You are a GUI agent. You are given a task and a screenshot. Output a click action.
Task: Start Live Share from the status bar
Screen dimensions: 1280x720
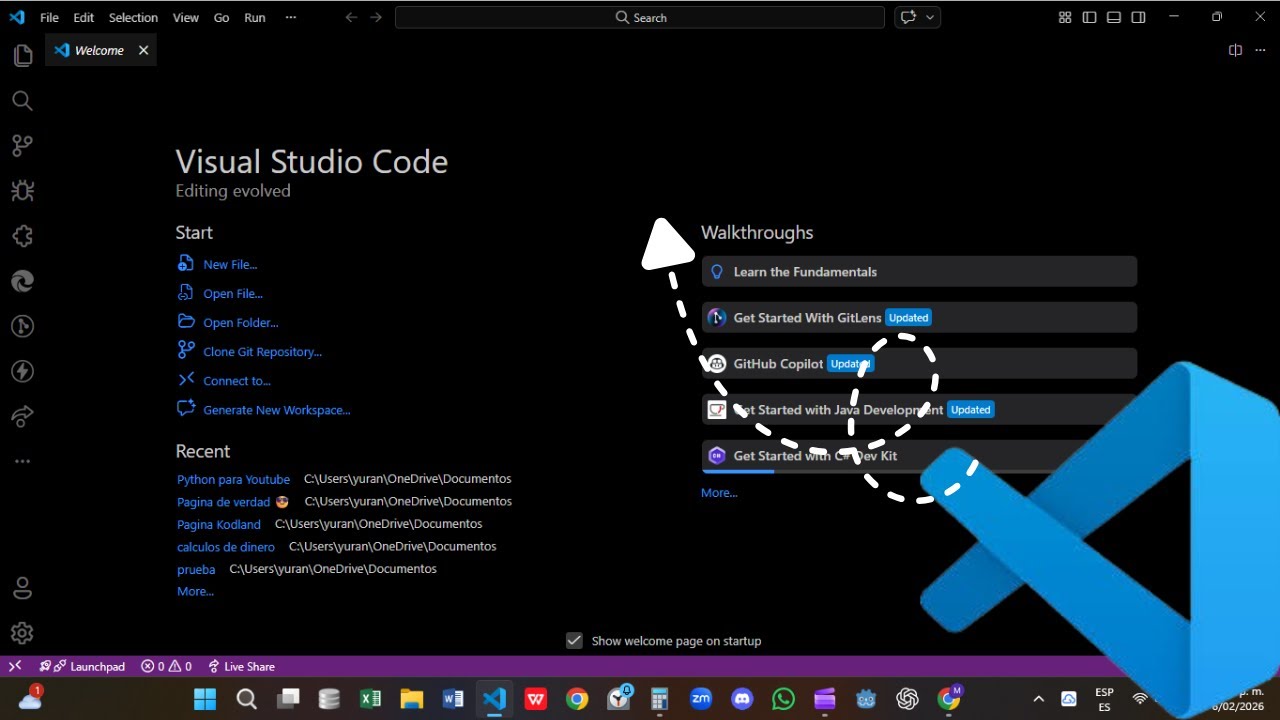[240, 666]
